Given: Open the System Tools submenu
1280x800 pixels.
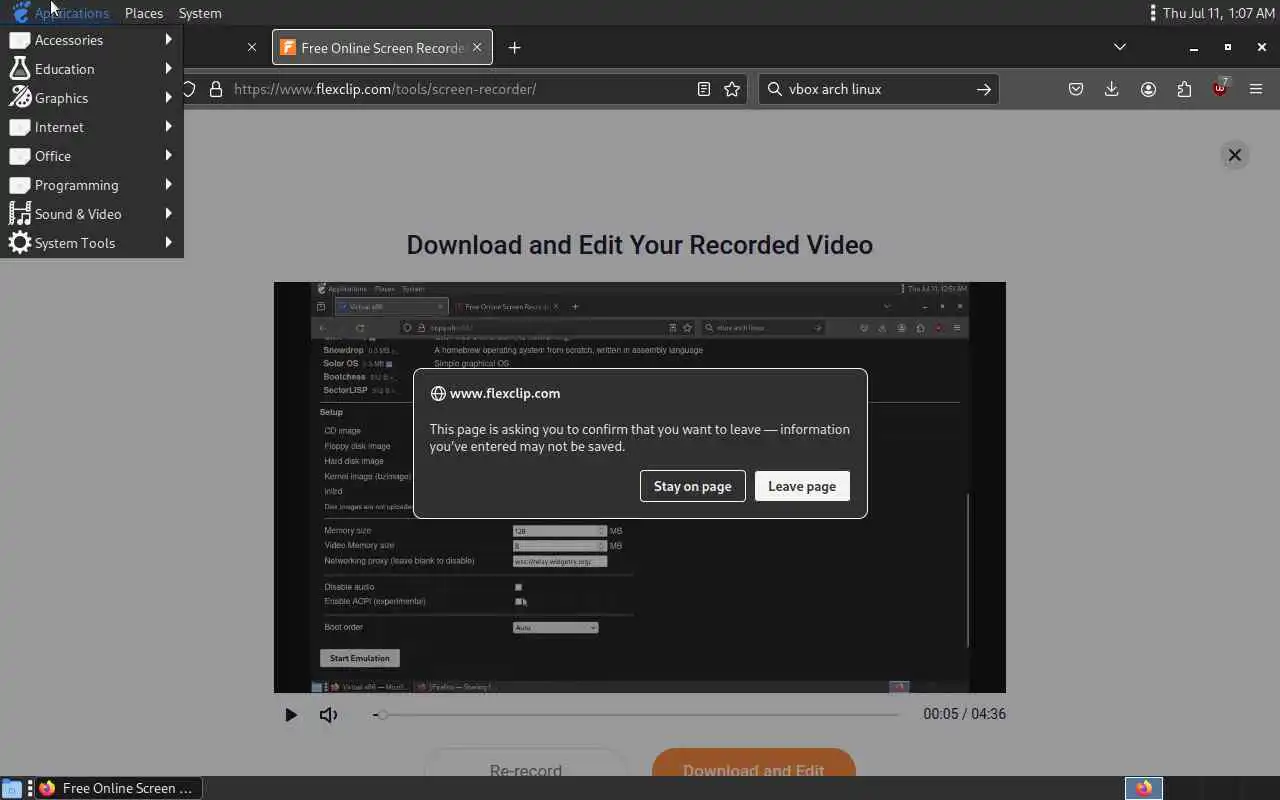Looking at the screenshot, I should (x=91, y=243).
